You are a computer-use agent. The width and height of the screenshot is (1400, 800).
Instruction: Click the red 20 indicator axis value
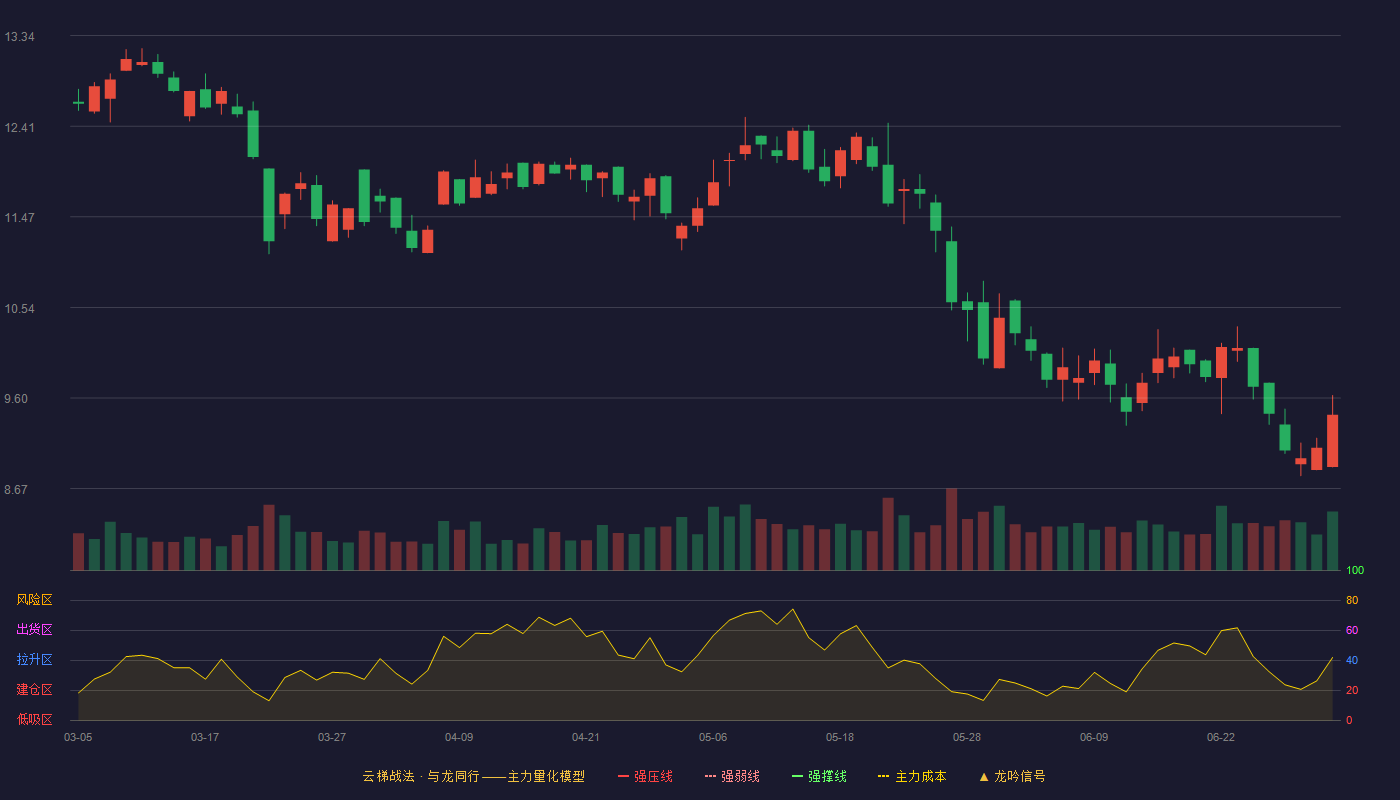click(x=1352, y=690)
